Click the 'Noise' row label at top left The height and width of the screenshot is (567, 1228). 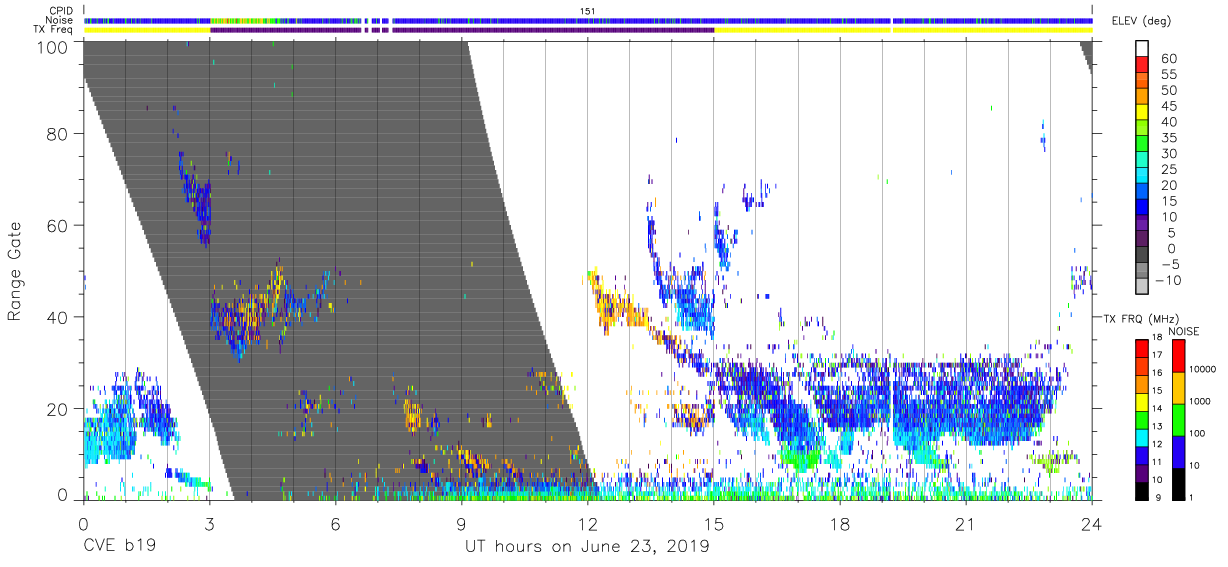pos(60,20)
